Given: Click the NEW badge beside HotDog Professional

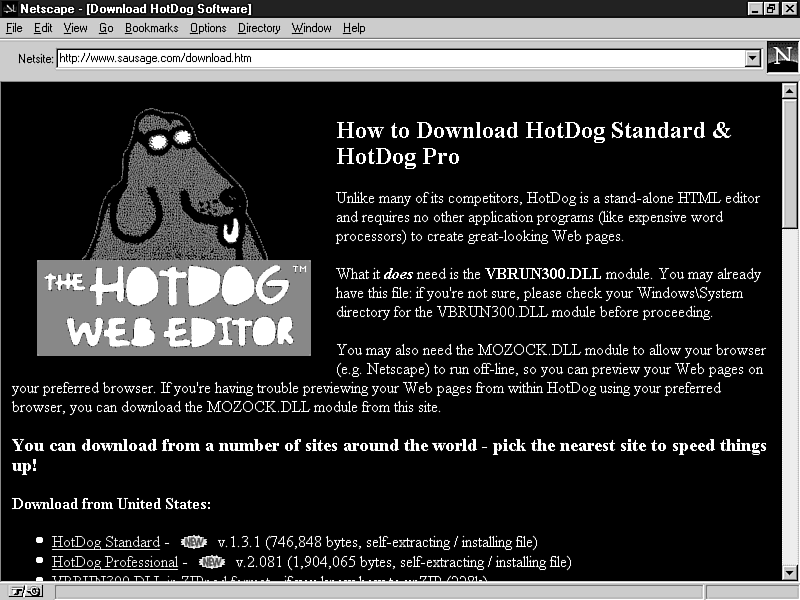Looking at the screenshot, I should pyautogui.click(x=212, y=562).
